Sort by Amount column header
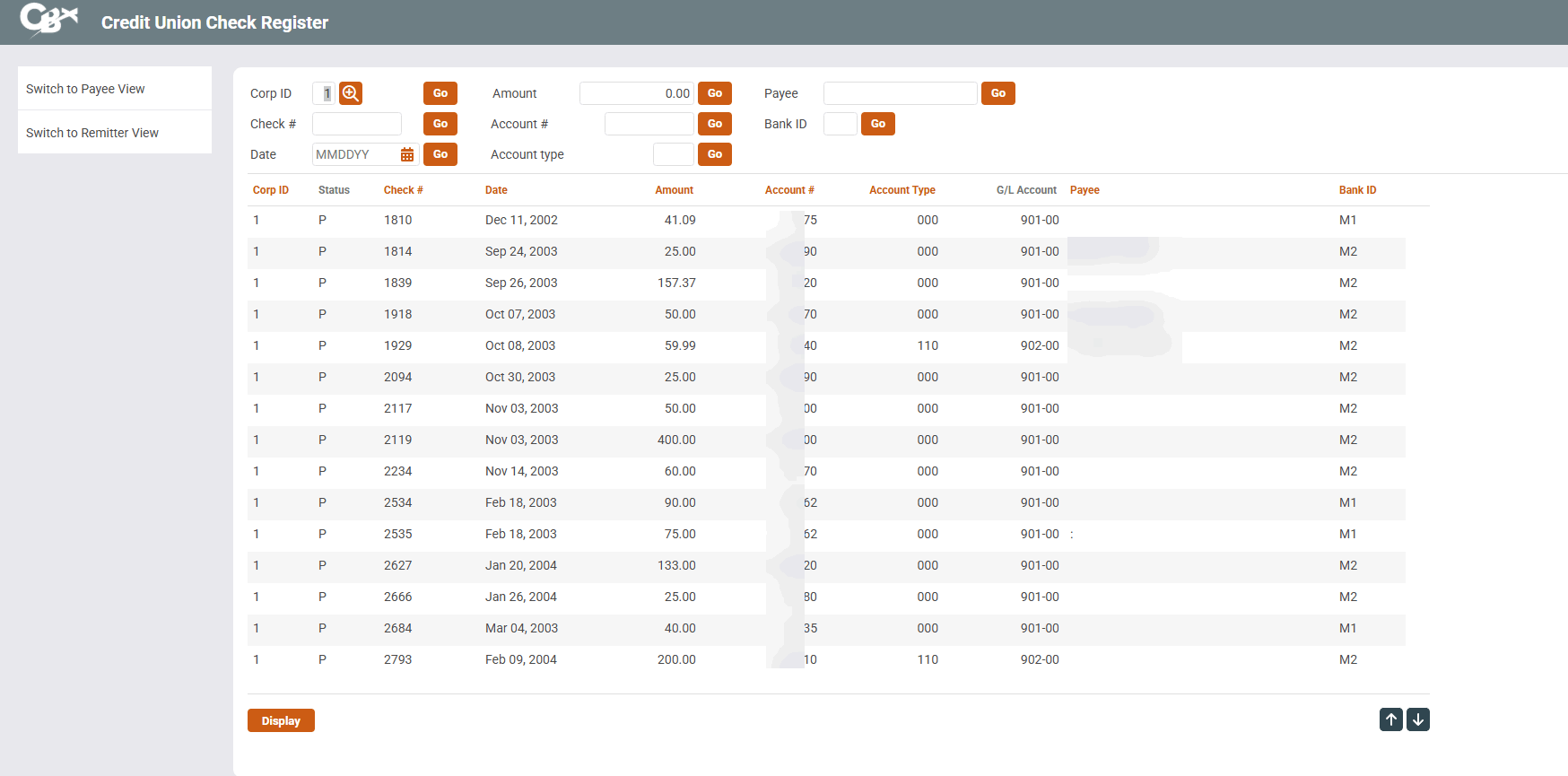The height and width of the screenshot is (776, 1568). (675, 190)
